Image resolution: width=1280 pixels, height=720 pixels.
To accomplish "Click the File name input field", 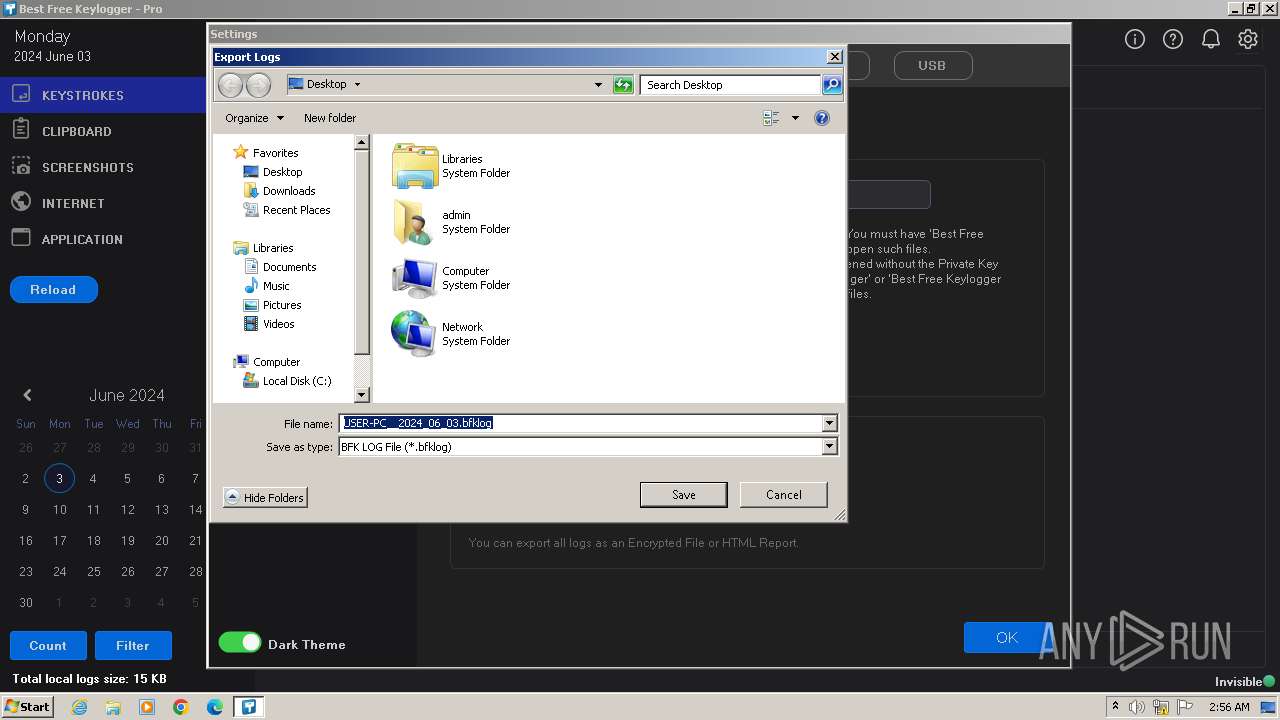I will tap(580, 423).
